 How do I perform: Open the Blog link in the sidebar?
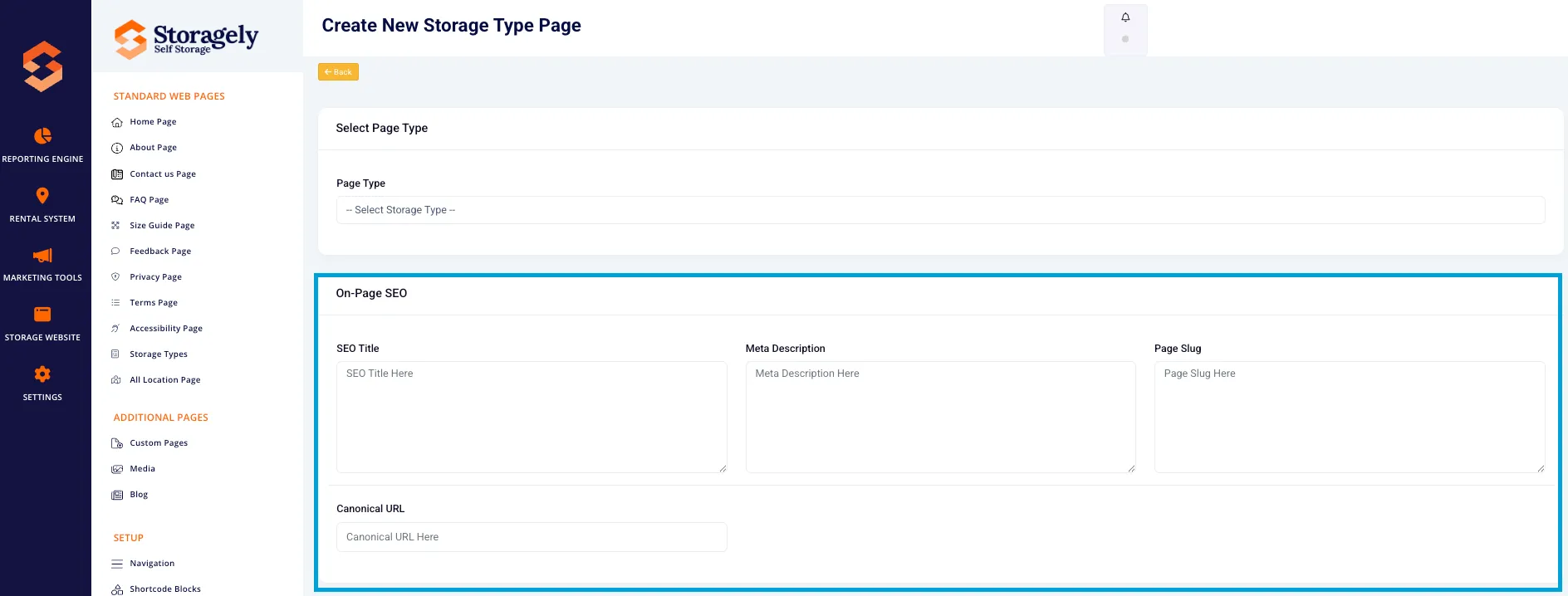[x=139, y=495]
